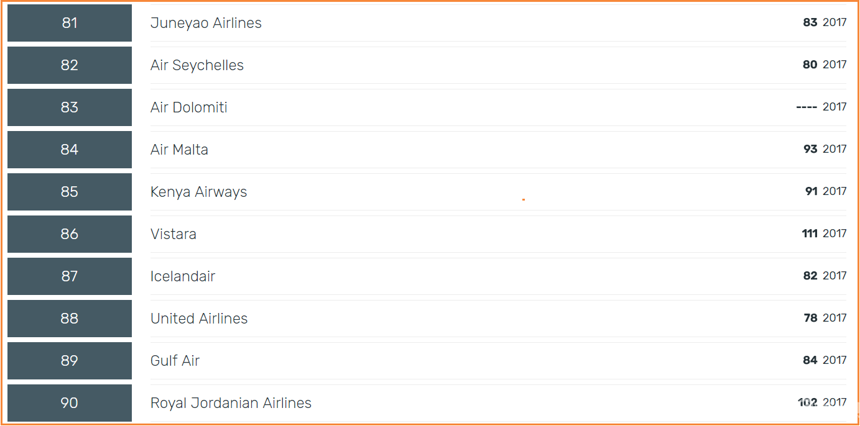Open the Air Seychelles entry
860x426 pixels.
(x=197, y=65)
